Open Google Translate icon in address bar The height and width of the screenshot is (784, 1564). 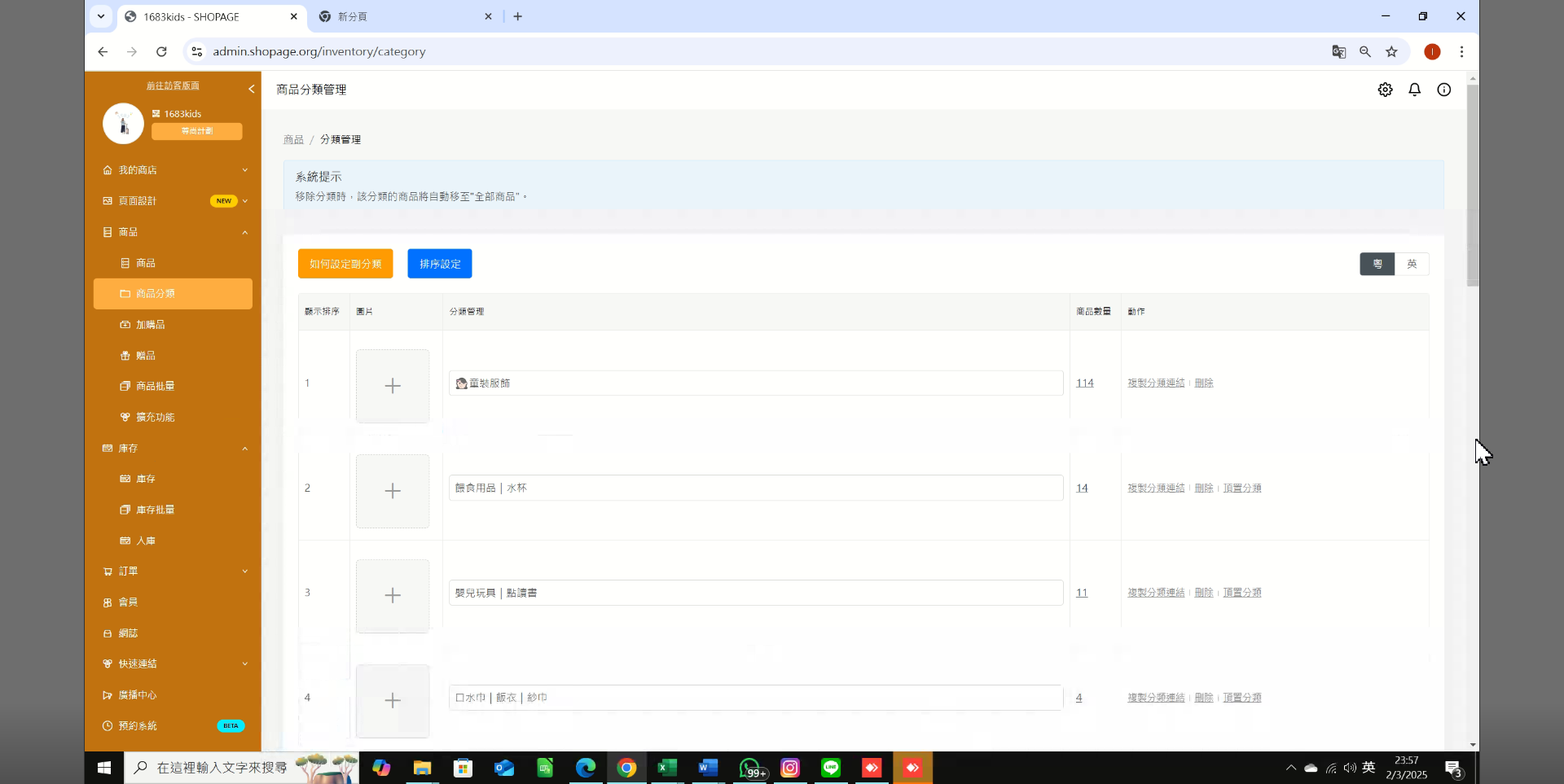(1338, 51)
